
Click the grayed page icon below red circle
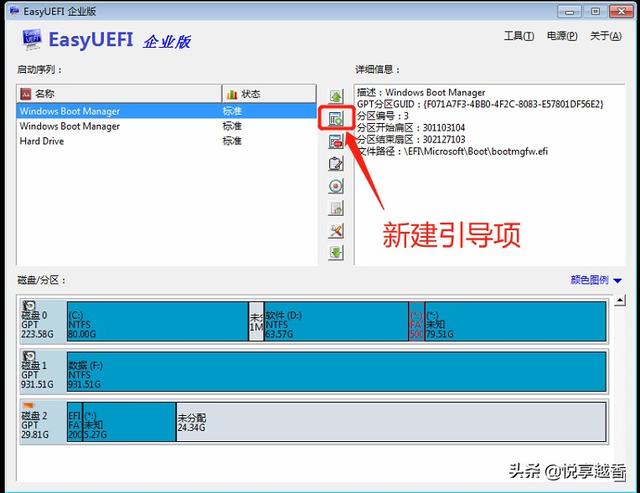coord(336,209)
